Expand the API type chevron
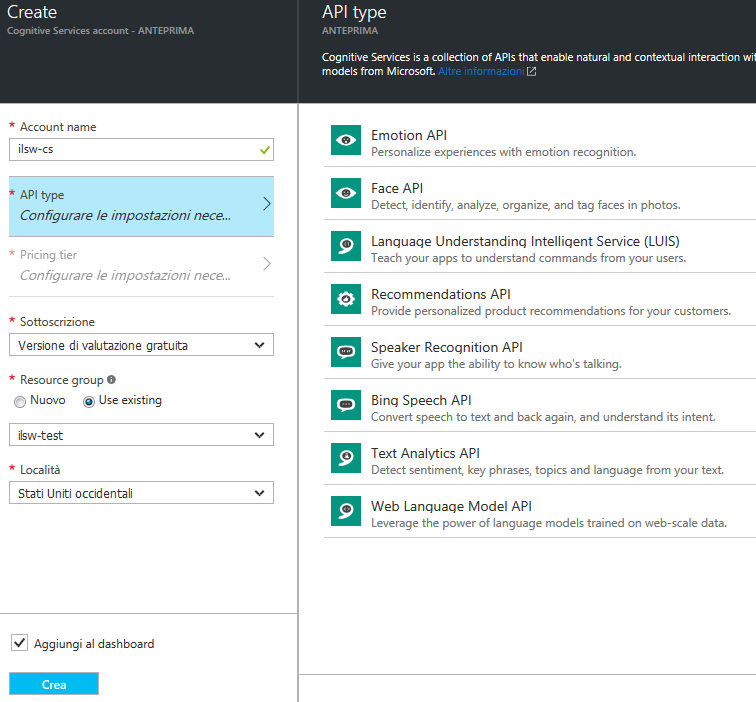Image resolution: width=756 pixels, height=702 pixels. point(267,204)
